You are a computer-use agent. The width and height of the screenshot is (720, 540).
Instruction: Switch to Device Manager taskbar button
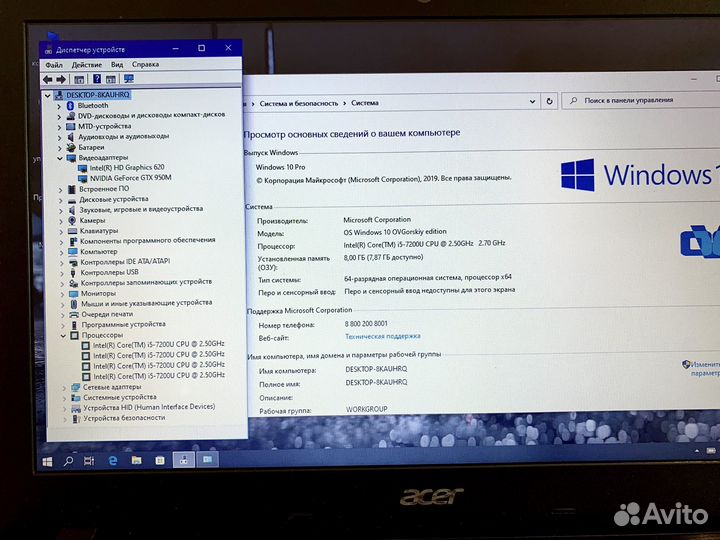184,460
